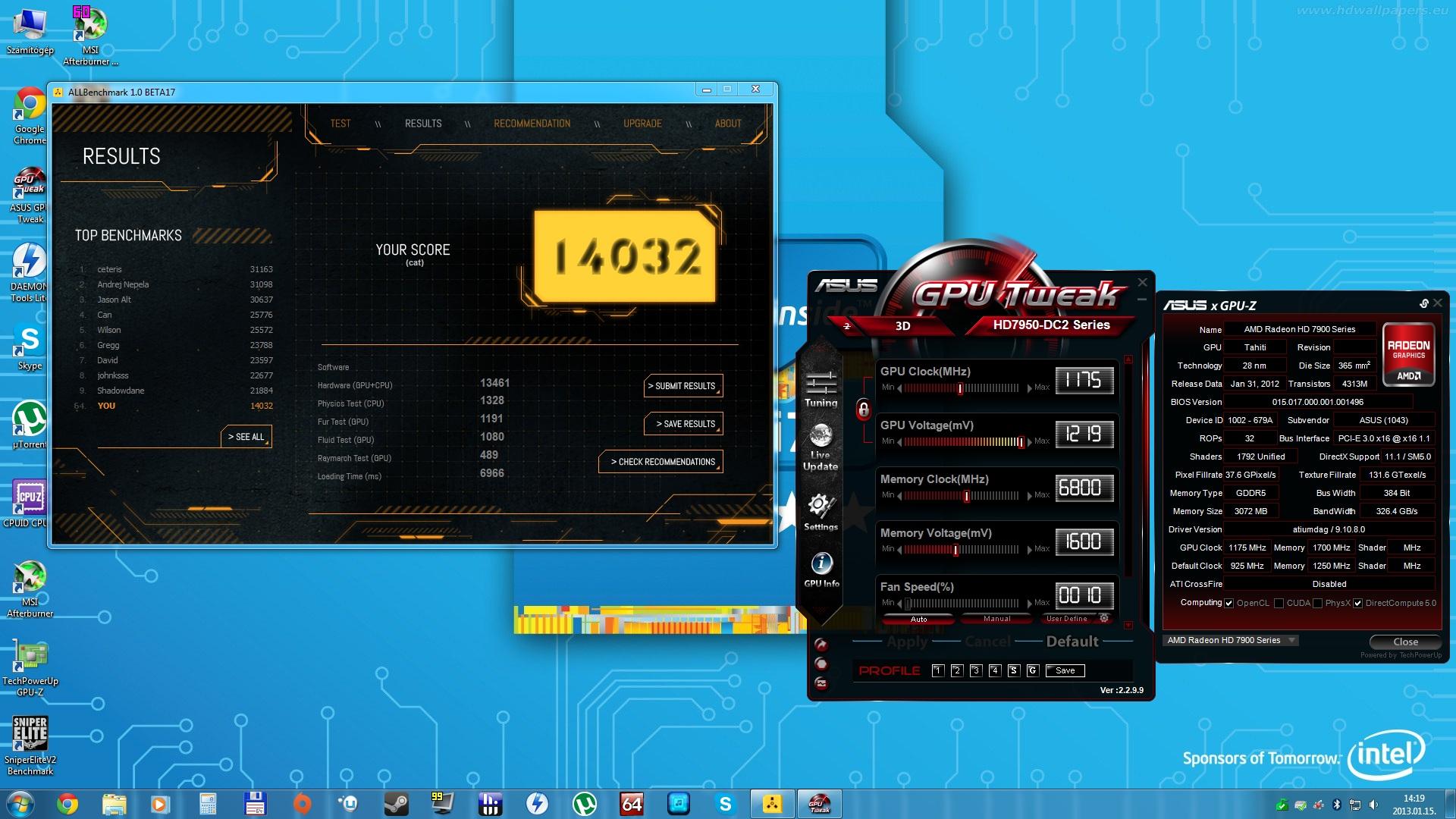This screenshot has height=819, width=1456.
Task: Open the SniperEliteV2 Benchmark desktop icon
Action: [30, 745]
